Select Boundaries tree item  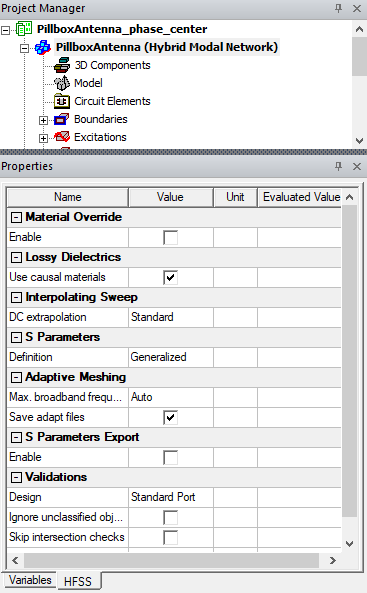click(101, 120)
